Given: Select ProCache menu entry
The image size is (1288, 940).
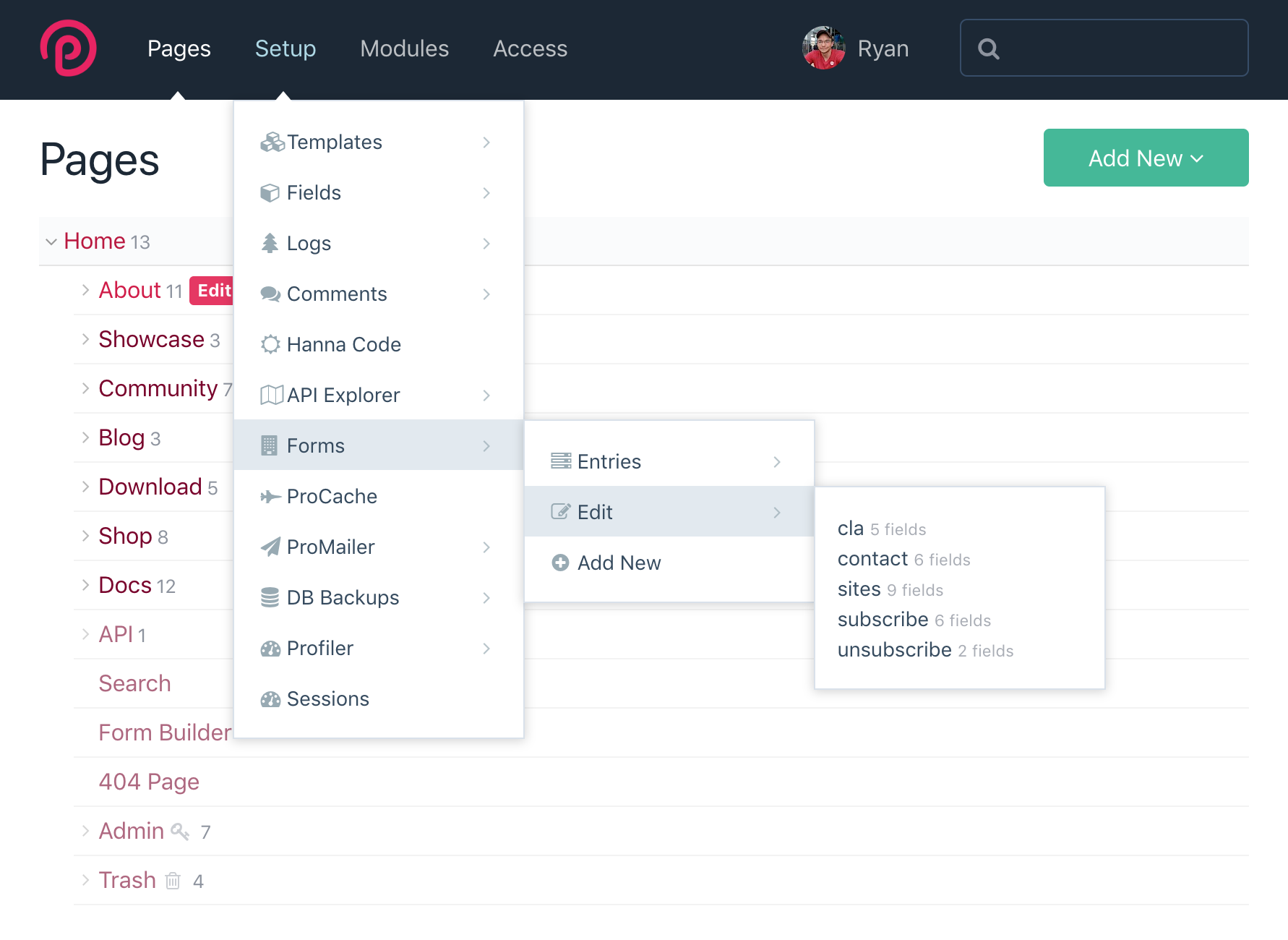Looking at the screenshot, I should 379,497.
